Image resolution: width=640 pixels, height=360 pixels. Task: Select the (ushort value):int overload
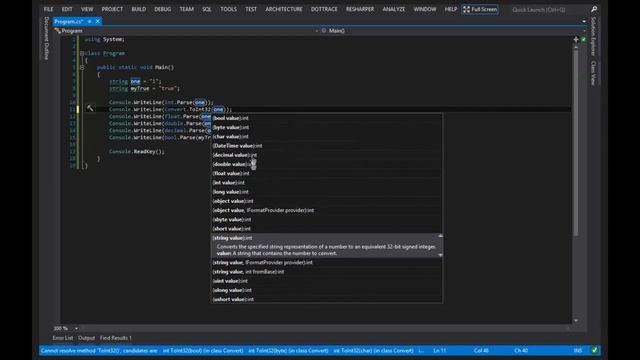pyautogui.click(x=327, y=299)
